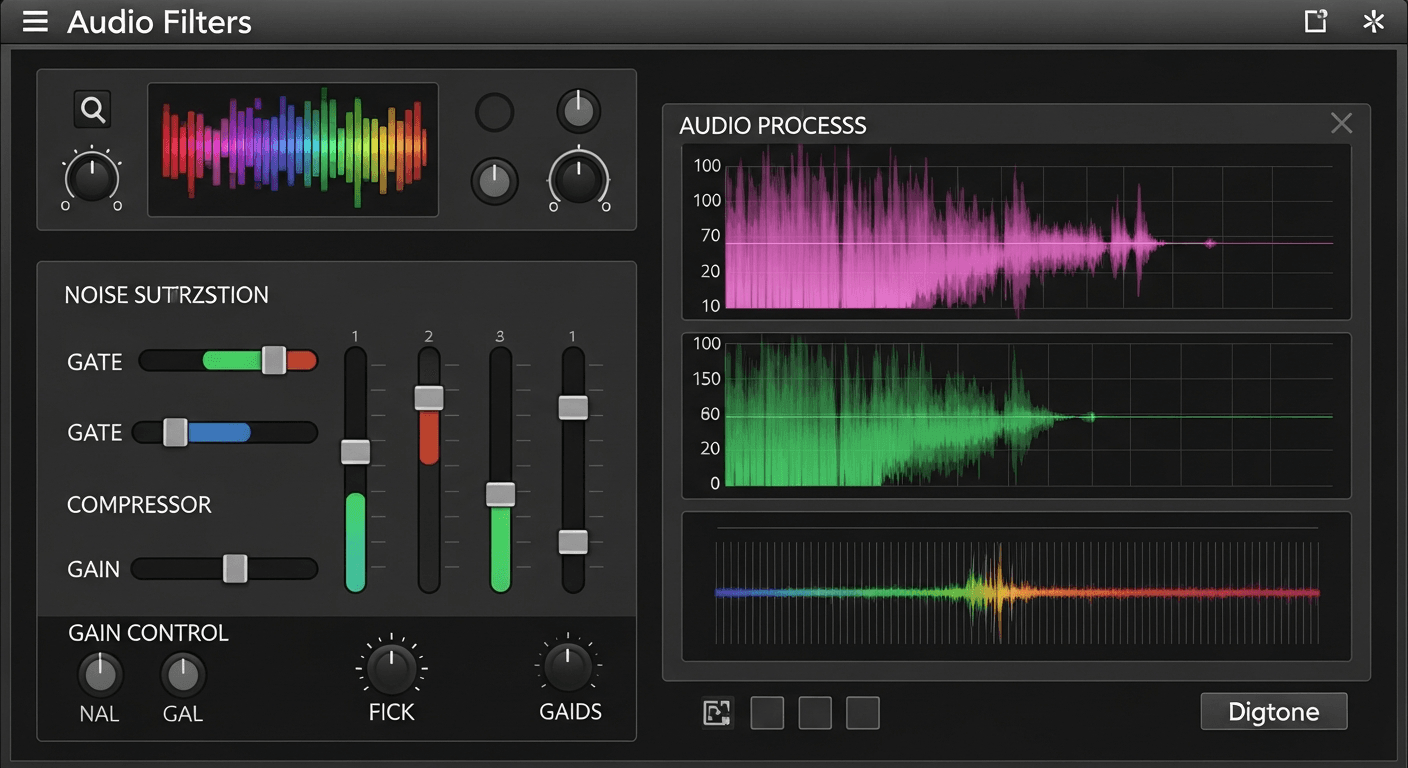Open the Audio Filters title menu
The width and height of the screenshot is (1408, 768).
point(159,22)
